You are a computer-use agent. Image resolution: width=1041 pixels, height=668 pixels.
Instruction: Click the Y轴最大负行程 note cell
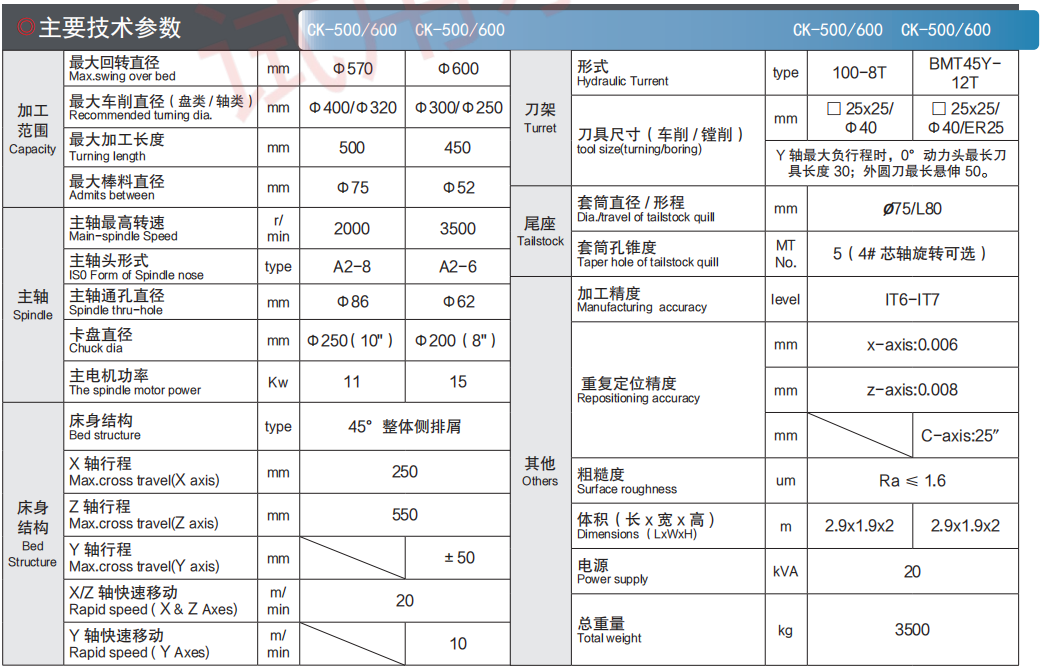coord(892,163)
